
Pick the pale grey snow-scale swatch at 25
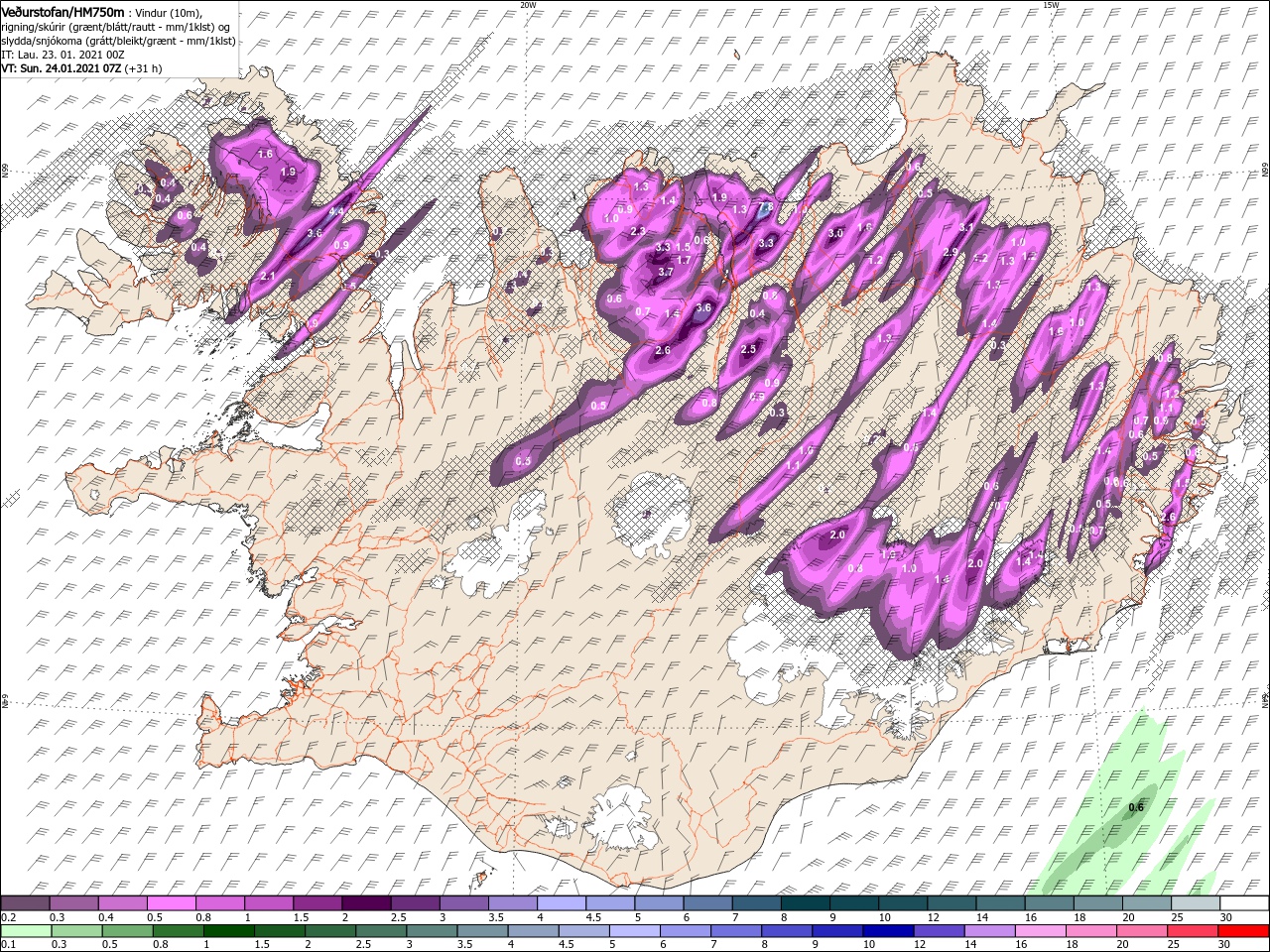coord(1196,902)
